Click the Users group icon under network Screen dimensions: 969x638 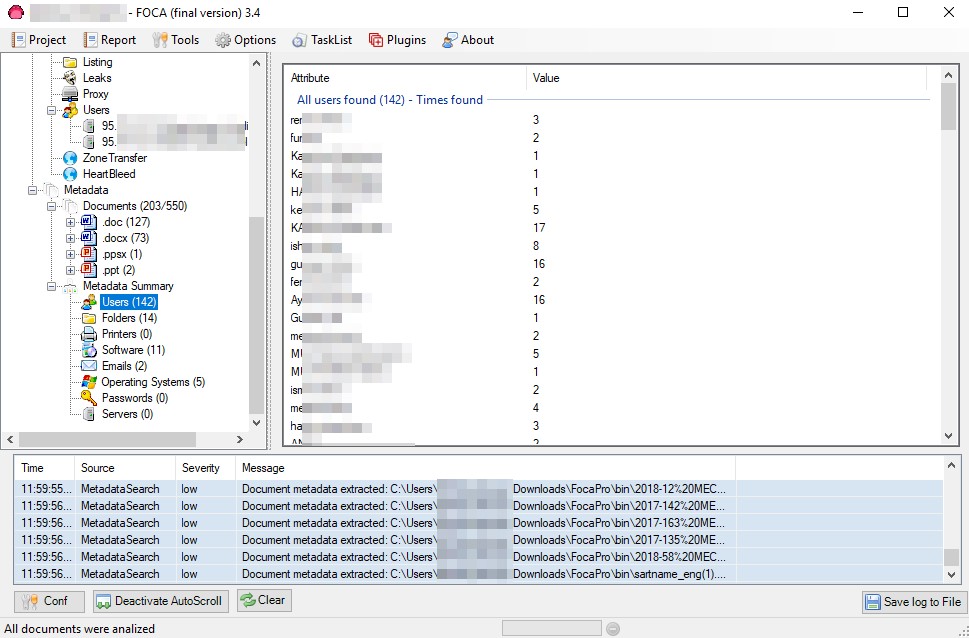pos(70,110)
